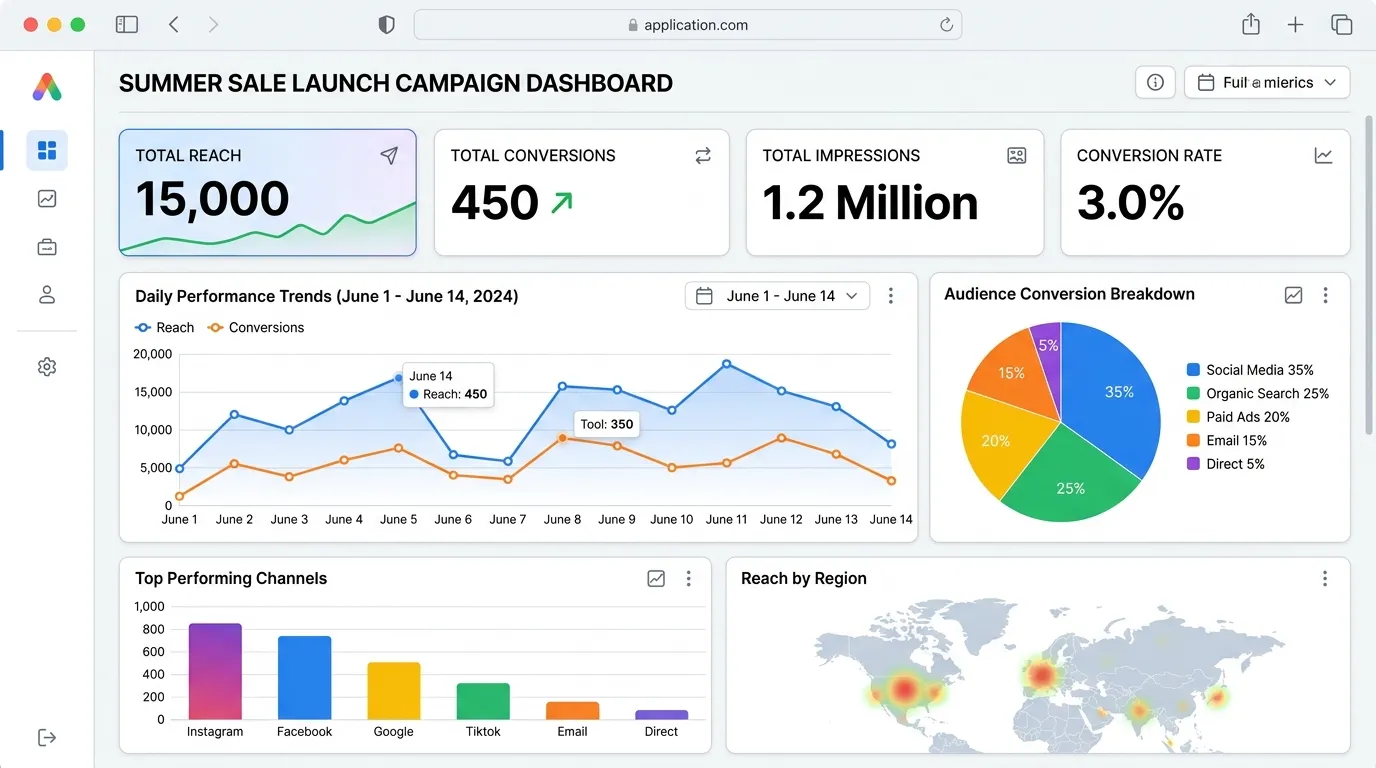1376x768 pixels.
Task: Open the June 1 - June 14 date dropdown
Action: (x=777, y=296)
